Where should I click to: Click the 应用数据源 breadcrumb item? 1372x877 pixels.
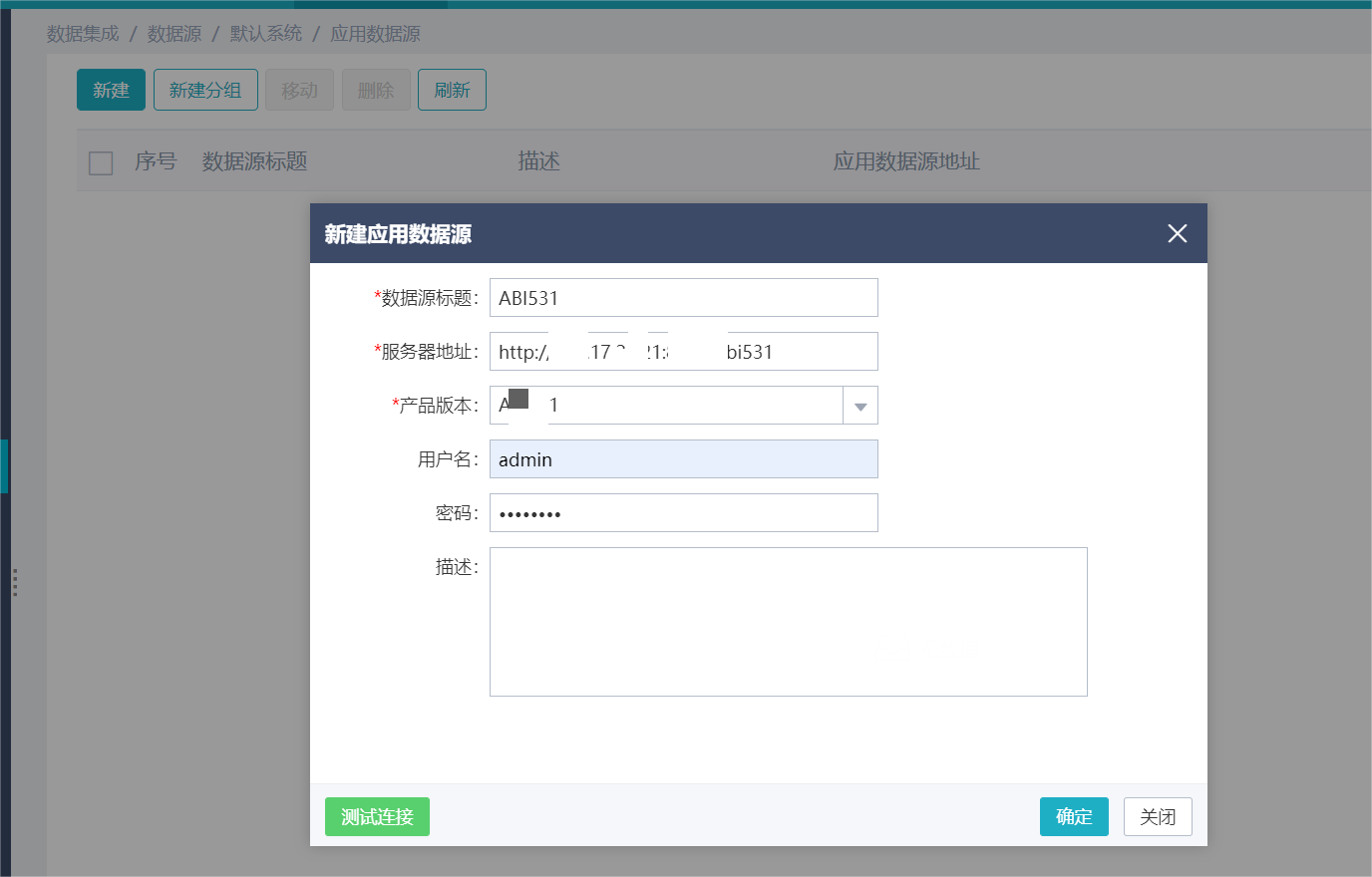tap(376, 33)
